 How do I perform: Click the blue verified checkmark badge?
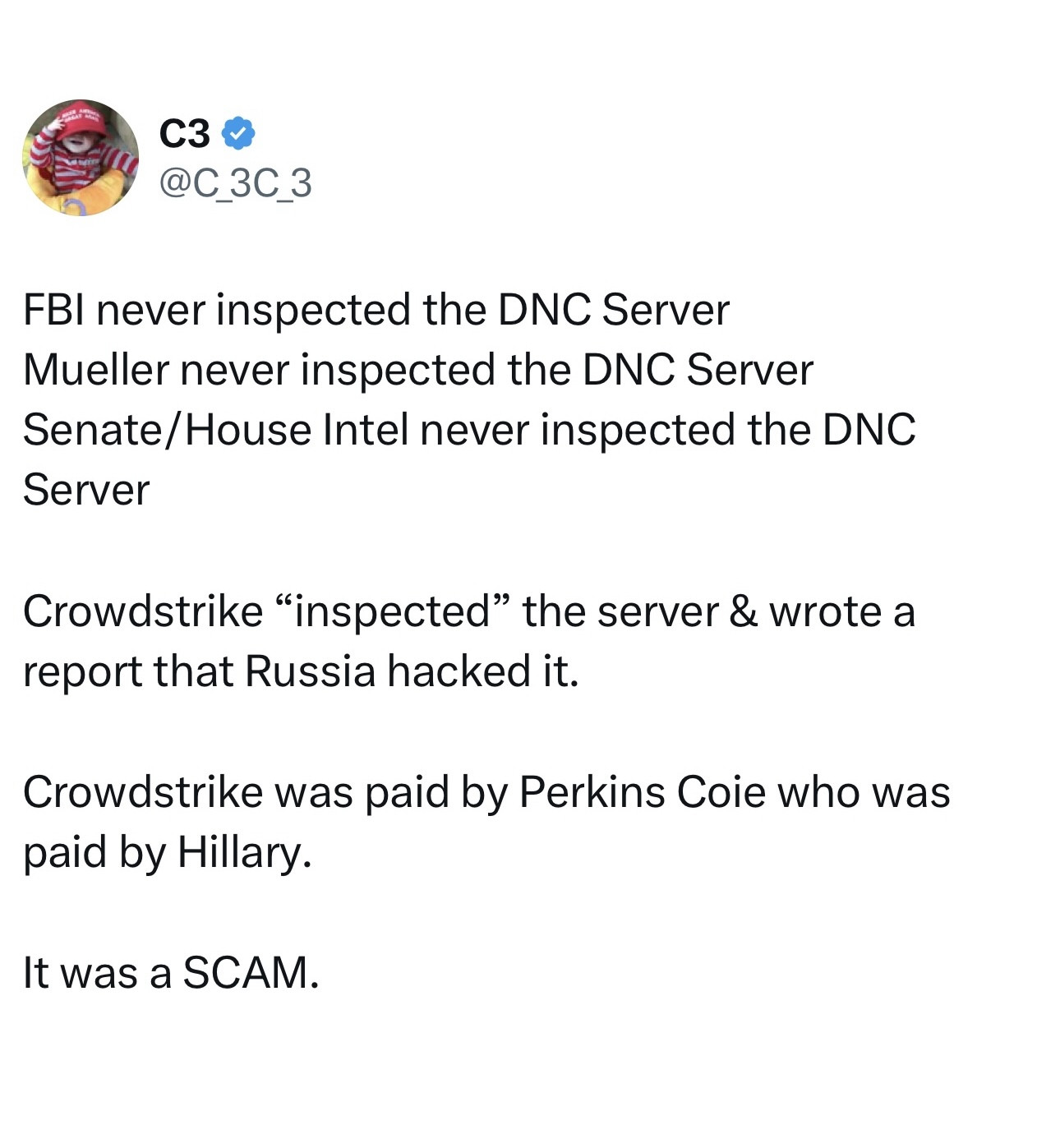tap(239, 134)
